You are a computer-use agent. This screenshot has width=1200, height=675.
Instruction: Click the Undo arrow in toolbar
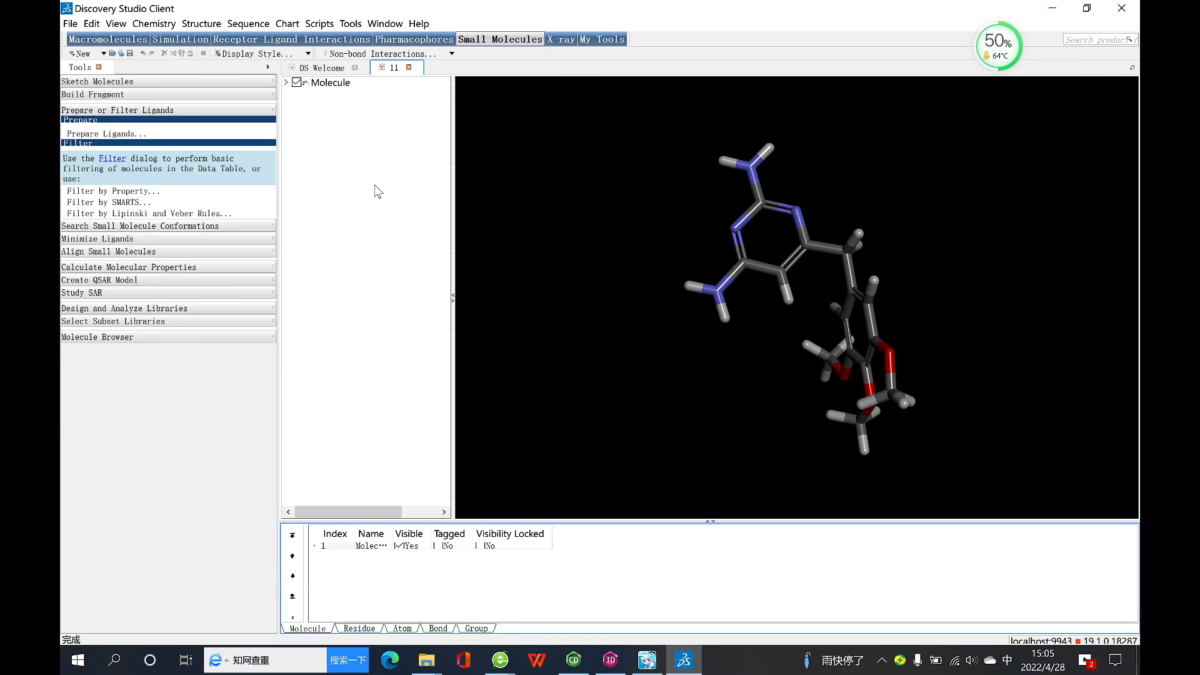(143, 54)
